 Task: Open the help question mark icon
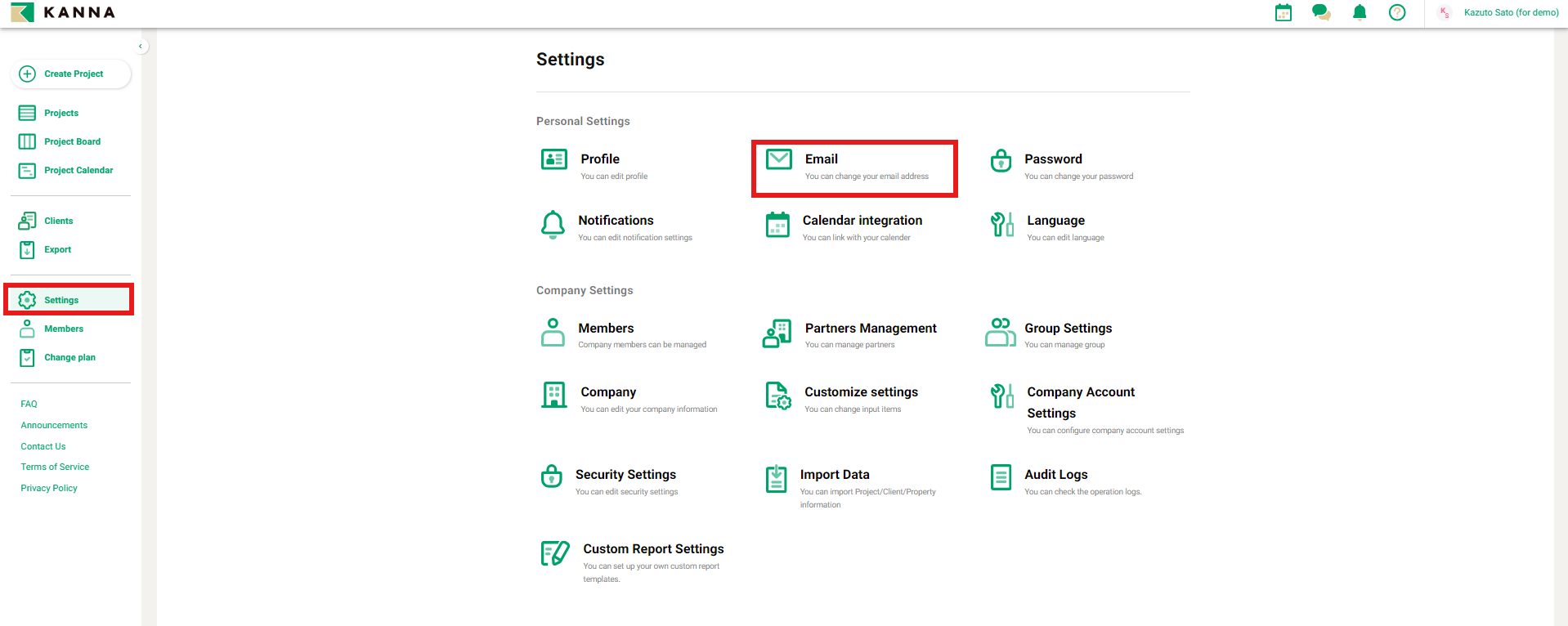[x=1397, y=12]
